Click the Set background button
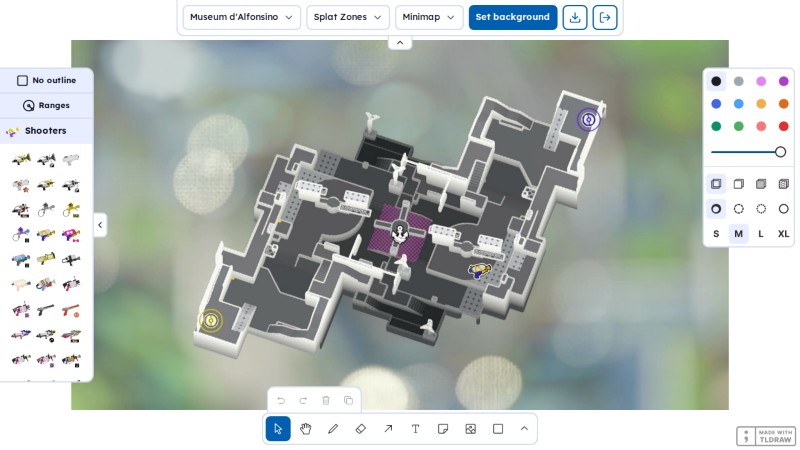The image size is (800, 450). pyautogui.click(x=513, y=17)
